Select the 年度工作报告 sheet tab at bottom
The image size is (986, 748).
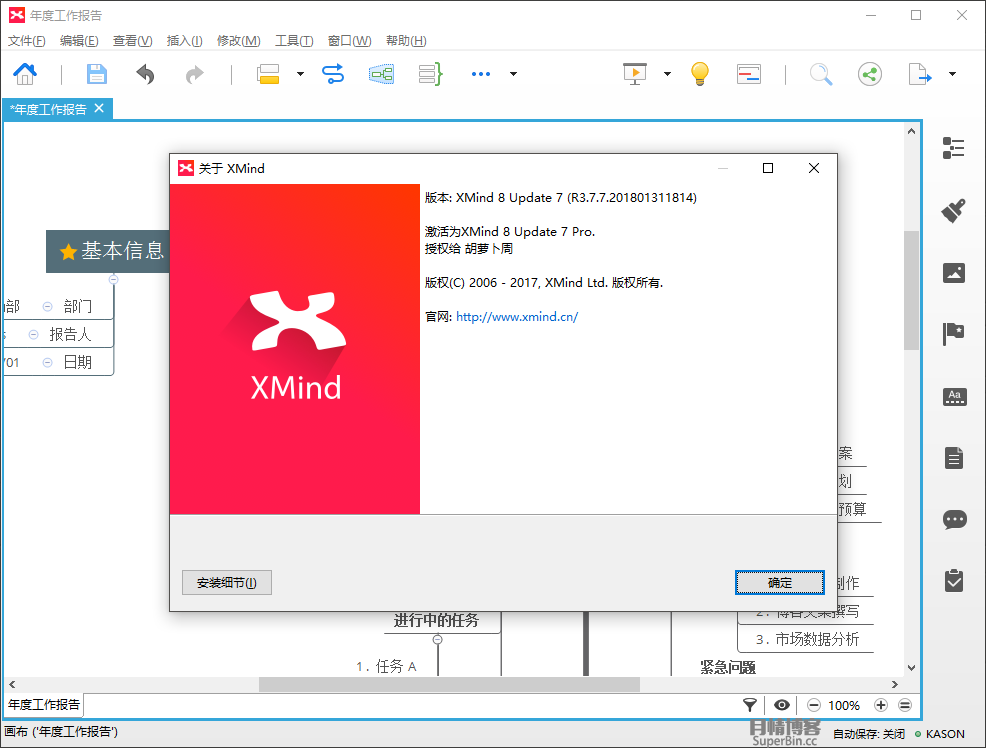(x=44, y=705)
